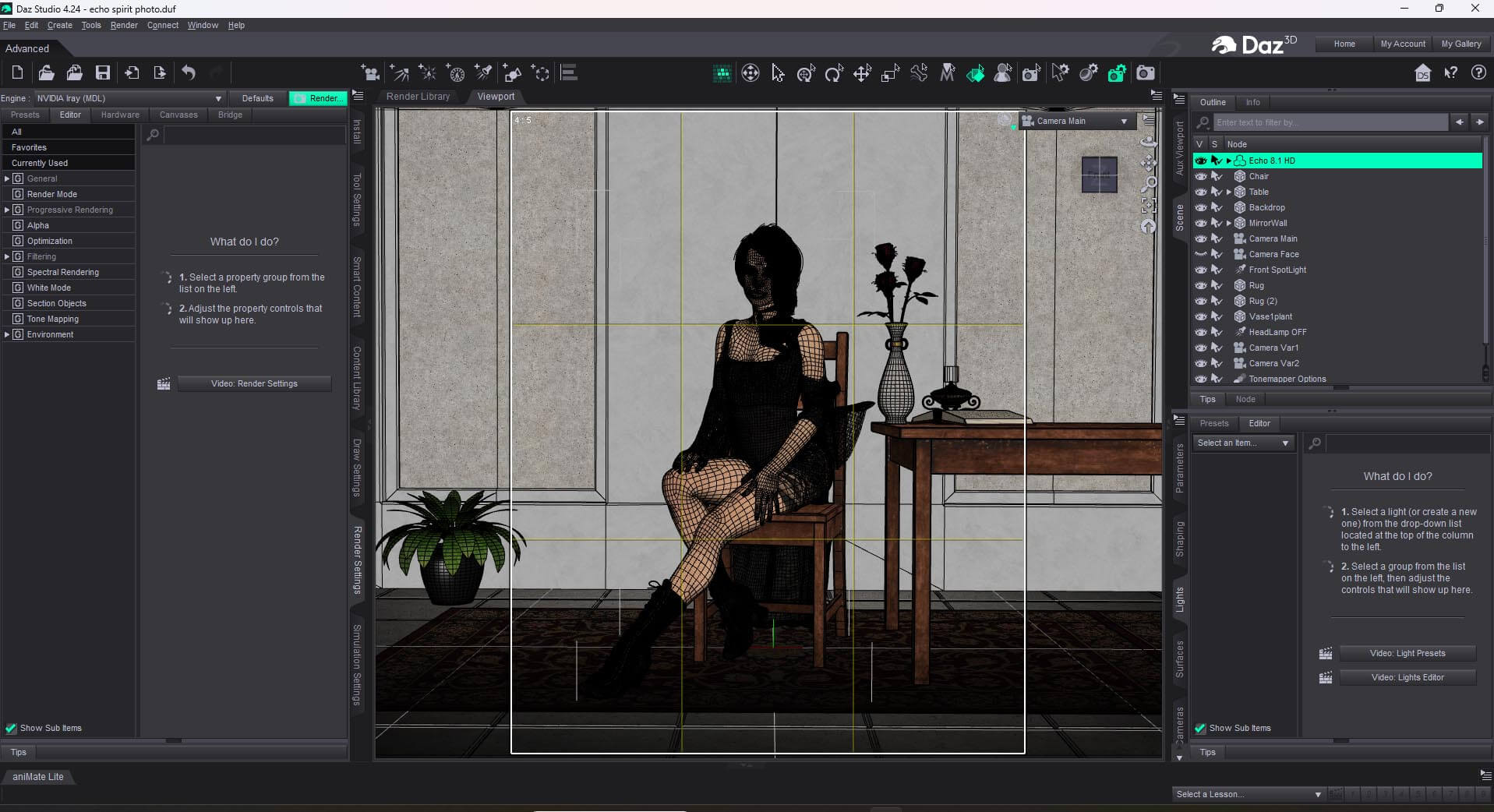1494x812 pixels.
Task: Click the Defaults button
Action: [257, 98]
